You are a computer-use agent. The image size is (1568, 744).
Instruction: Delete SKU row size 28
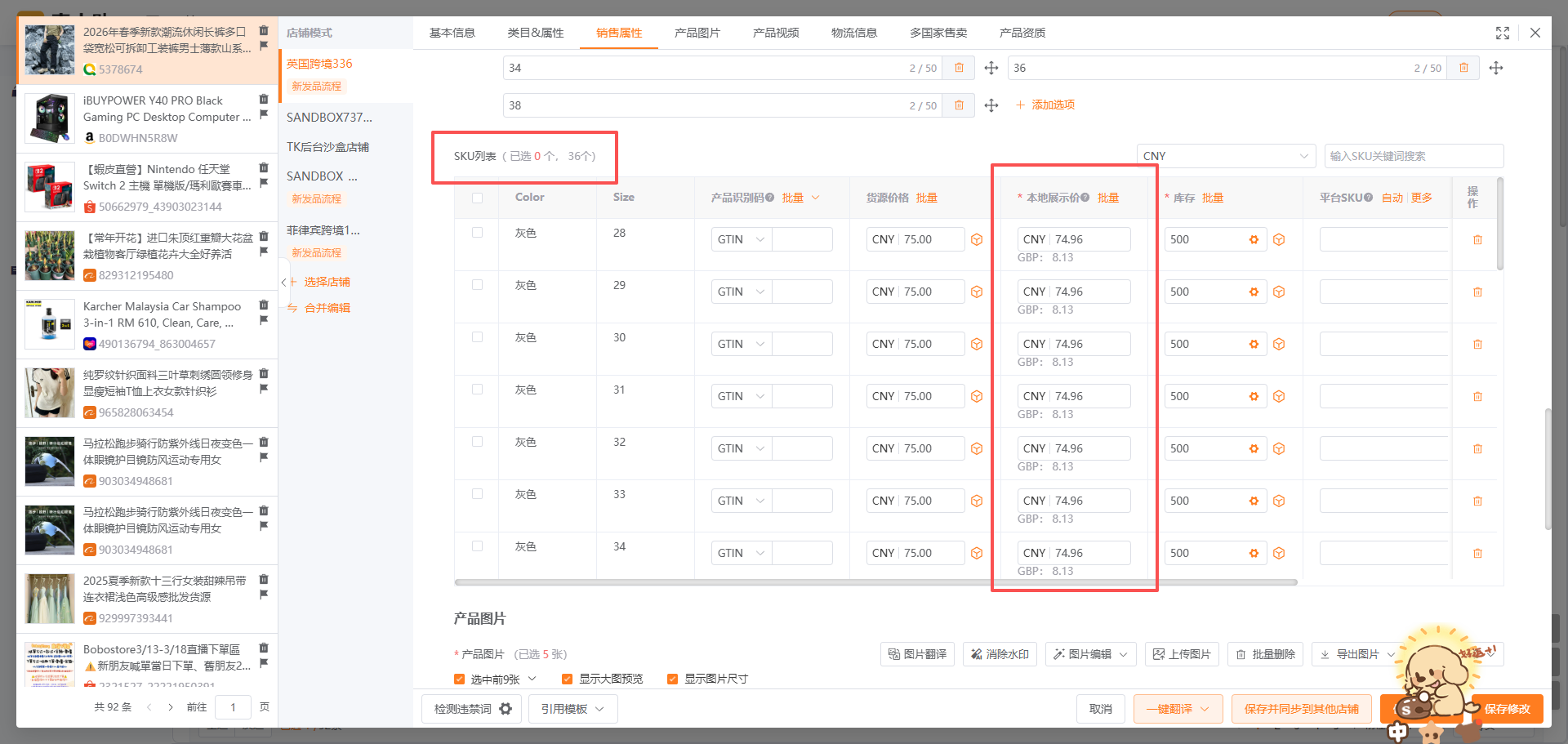[1477, 239]
